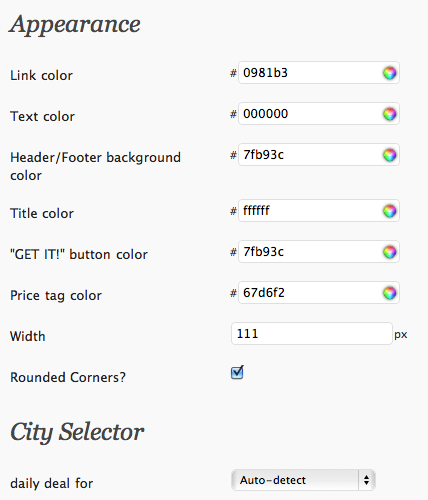428x500 pixels.
Task: Select the Title color ffffff field
Action: 319,211
